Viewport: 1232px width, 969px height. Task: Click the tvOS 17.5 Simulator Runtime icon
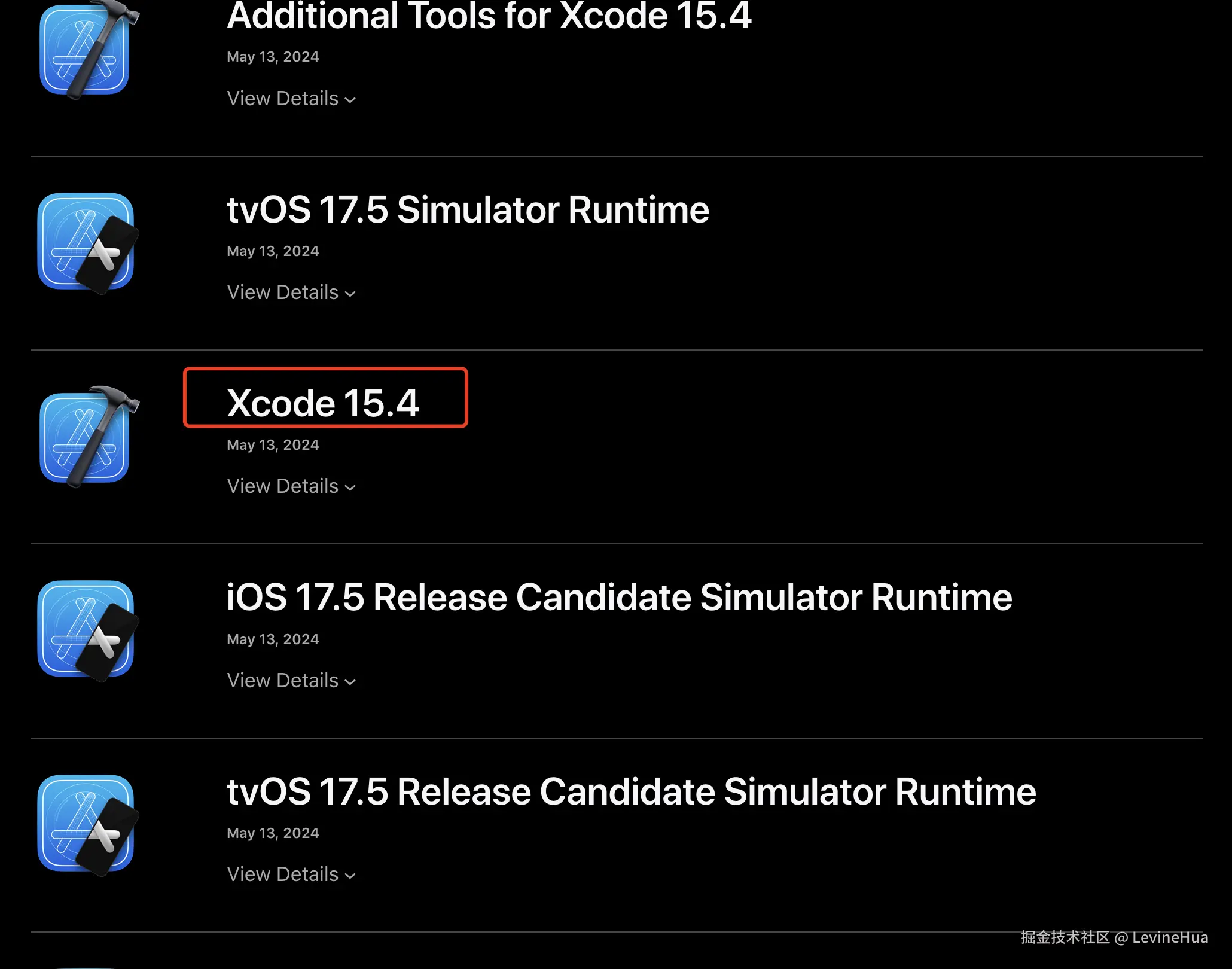[86, 242]
